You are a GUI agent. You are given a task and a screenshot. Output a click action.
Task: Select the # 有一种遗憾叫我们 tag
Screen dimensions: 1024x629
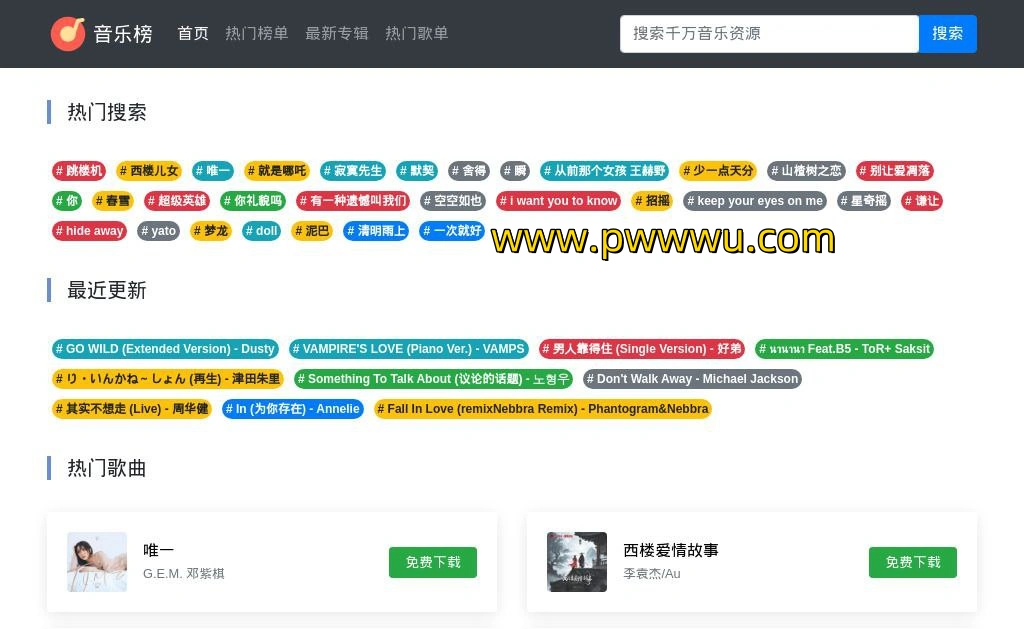pos(353,201)
